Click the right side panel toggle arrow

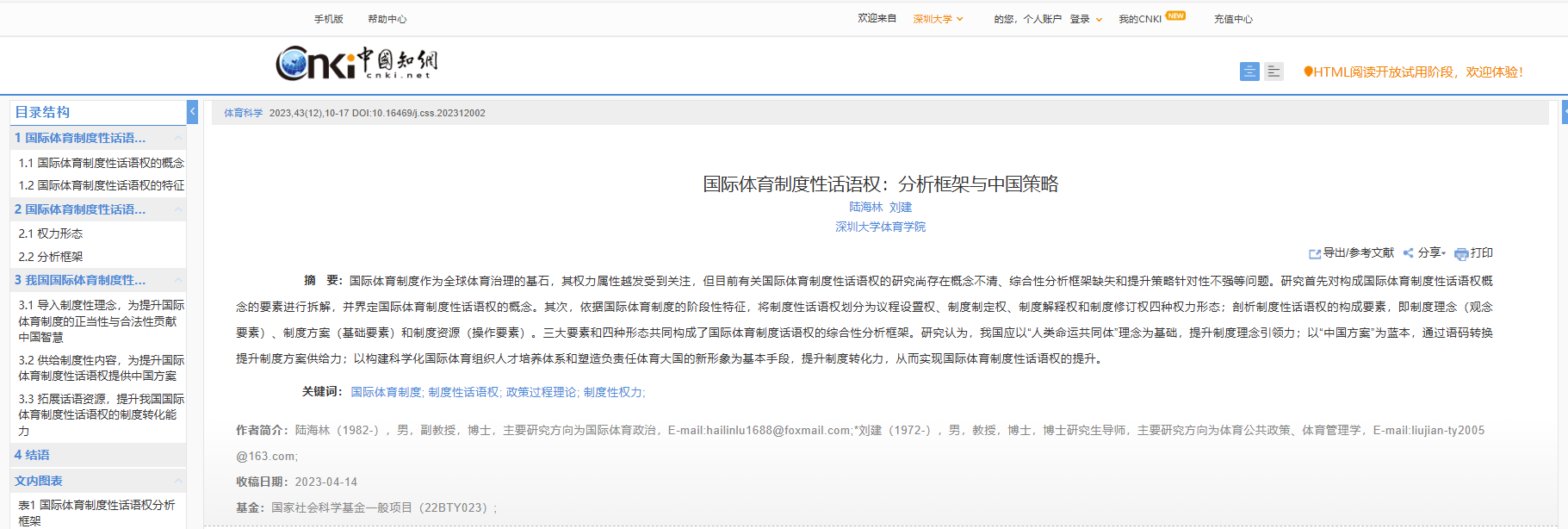click(x=1563, y=112)
